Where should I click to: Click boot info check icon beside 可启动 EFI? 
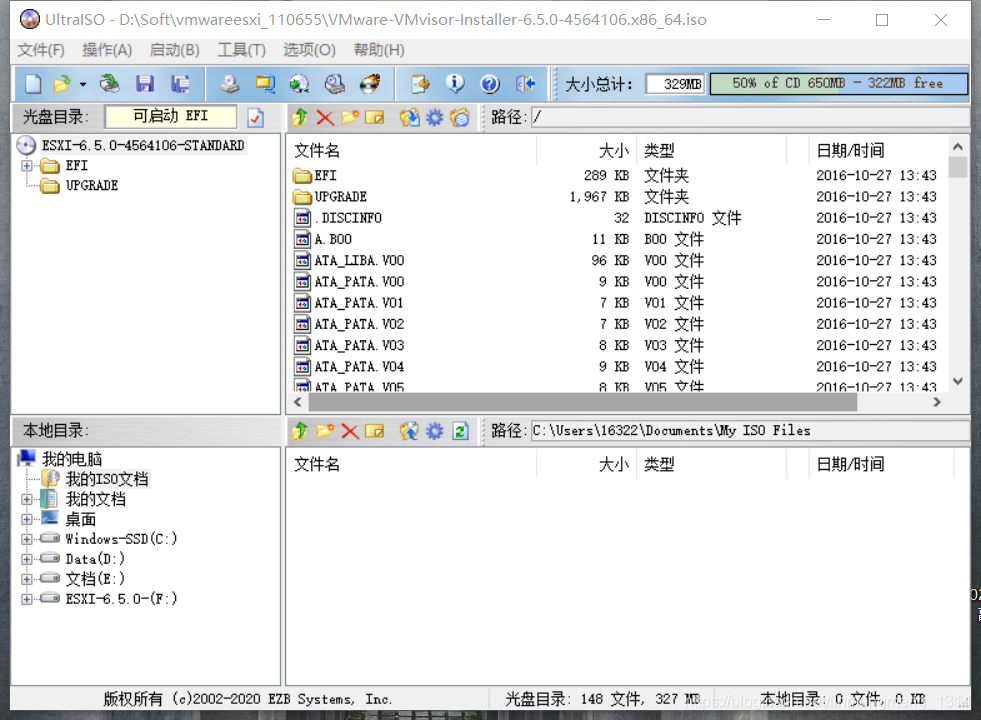click(x=255, y=118)
